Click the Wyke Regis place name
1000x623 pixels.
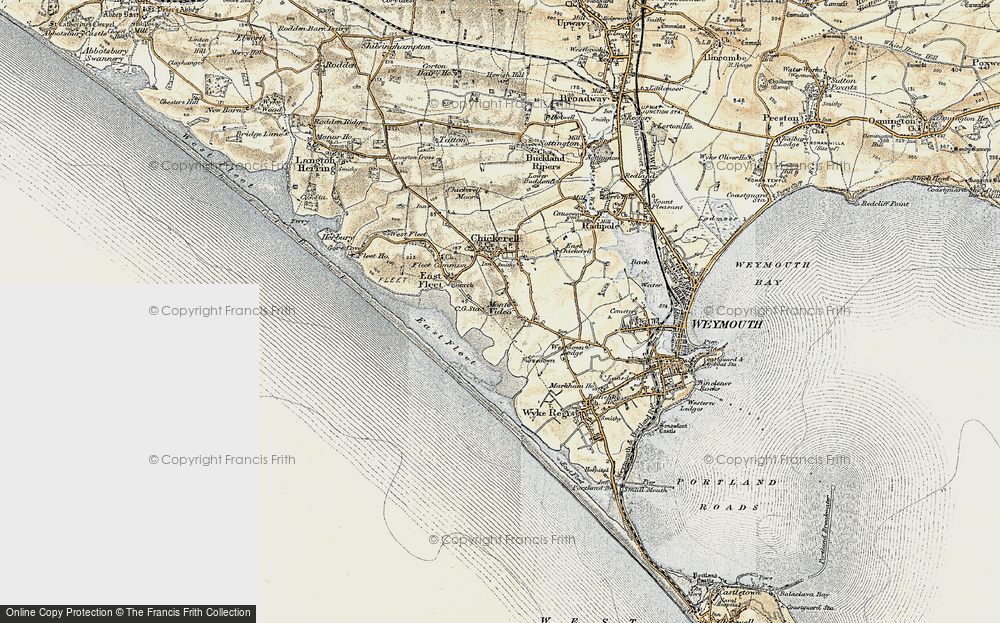coord(550,413)
